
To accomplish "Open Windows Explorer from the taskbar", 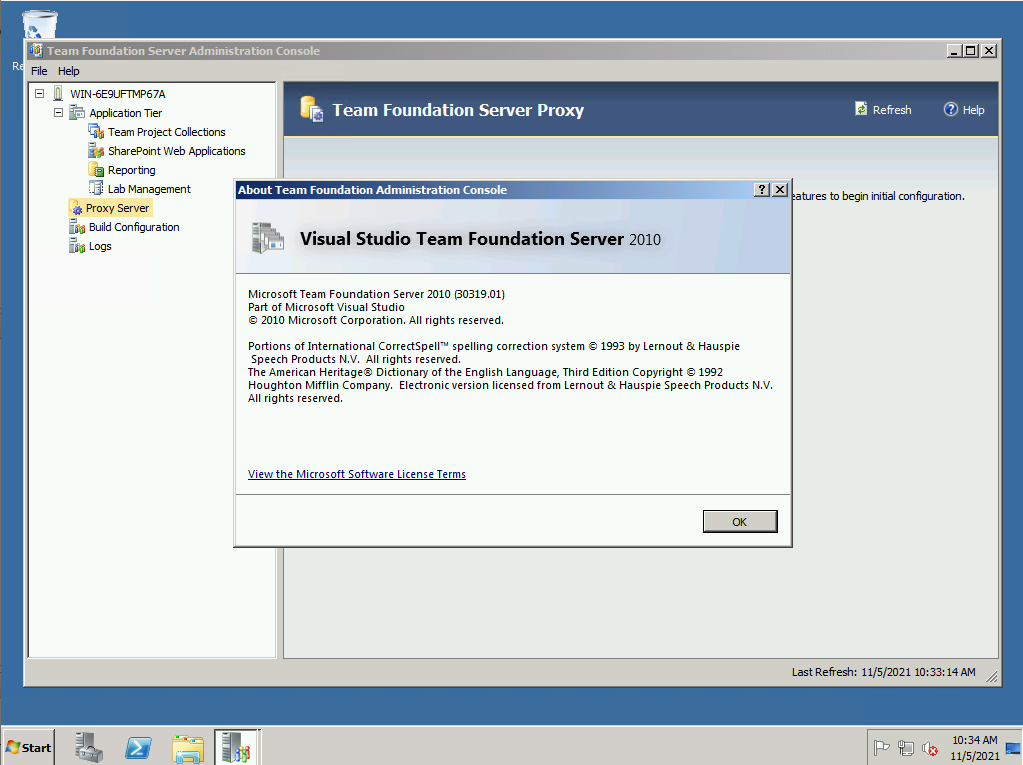I will (x=188, y=748).
